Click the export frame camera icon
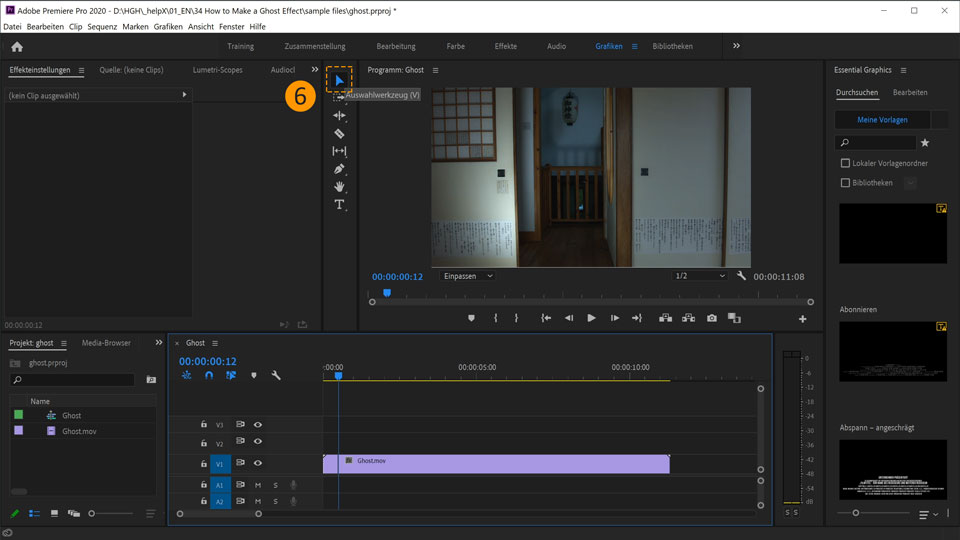960x540 pixels. pyautogui.click(x=711, y=318)
